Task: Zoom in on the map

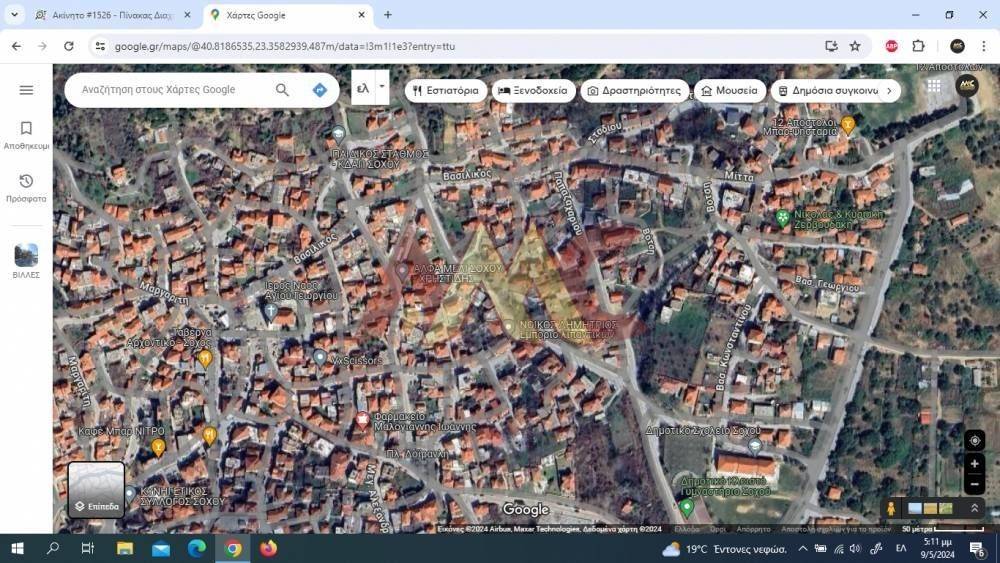Action: 974,464
